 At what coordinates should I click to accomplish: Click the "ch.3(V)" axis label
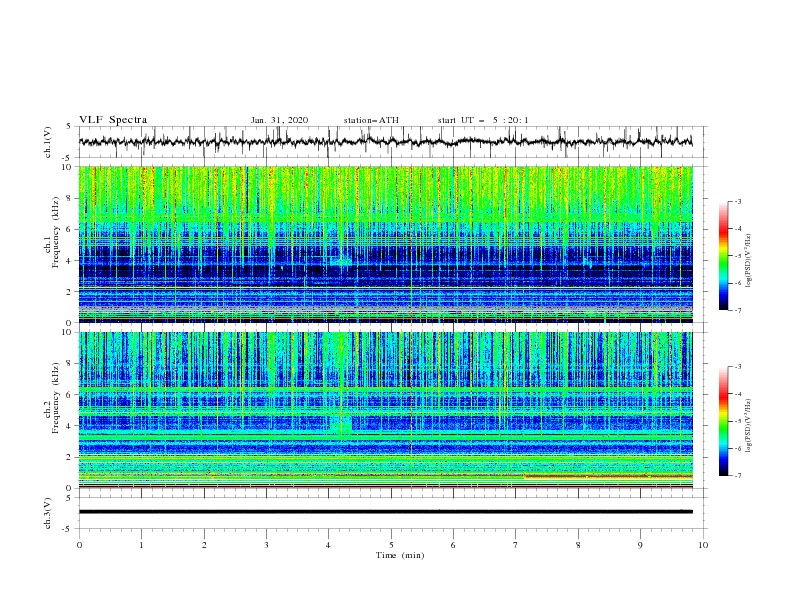(x=48, y=513)
